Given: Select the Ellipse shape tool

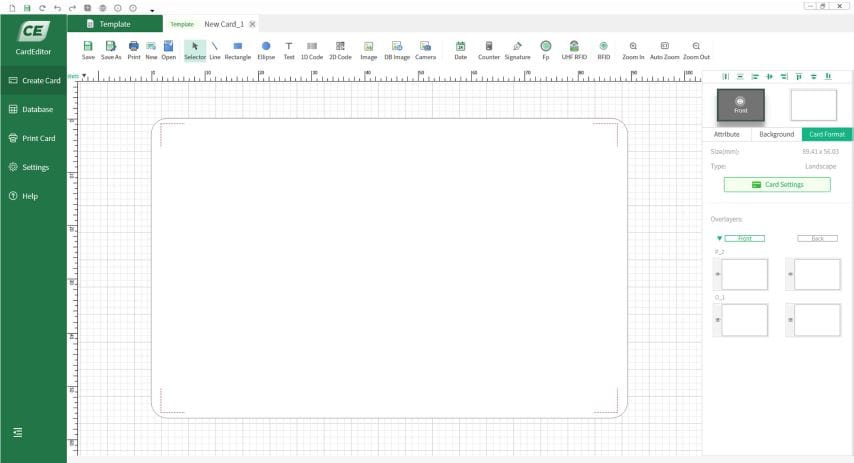Looking at the screenshot, I should [x=266, y=50].
